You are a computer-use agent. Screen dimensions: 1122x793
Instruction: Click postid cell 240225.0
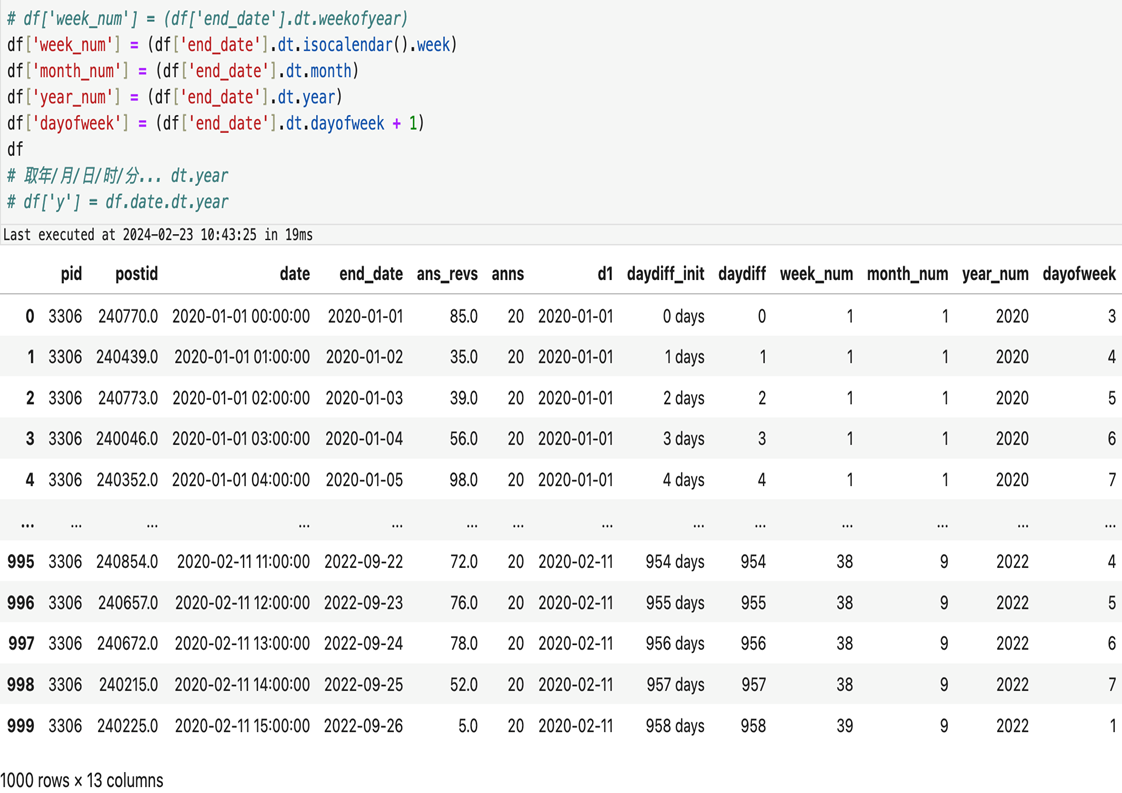point(127,726)
